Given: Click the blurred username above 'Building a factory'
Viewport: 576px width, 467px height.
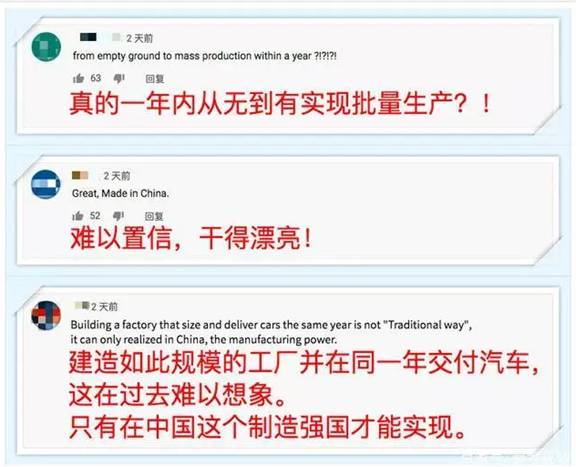Looking at the screenshot, I should click(82, 305).
